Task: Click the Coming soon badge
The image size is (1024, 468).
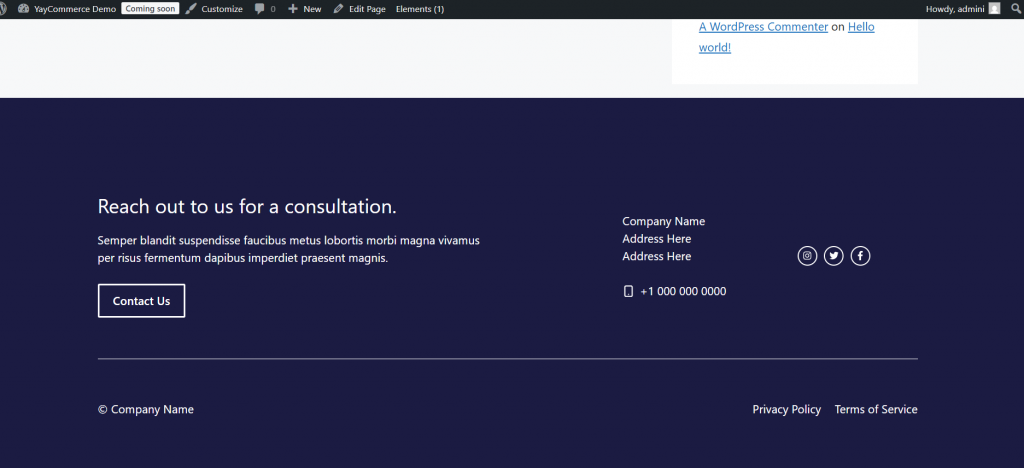Action: coord(150,9)
